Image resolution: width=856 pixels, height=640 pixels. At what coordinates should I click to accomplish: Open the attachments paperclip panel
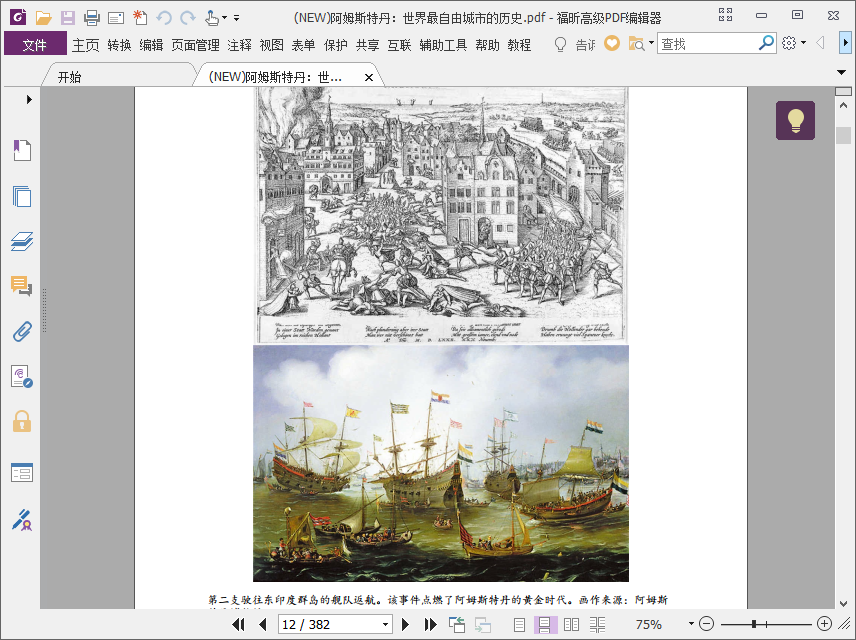tap(22, 331)
